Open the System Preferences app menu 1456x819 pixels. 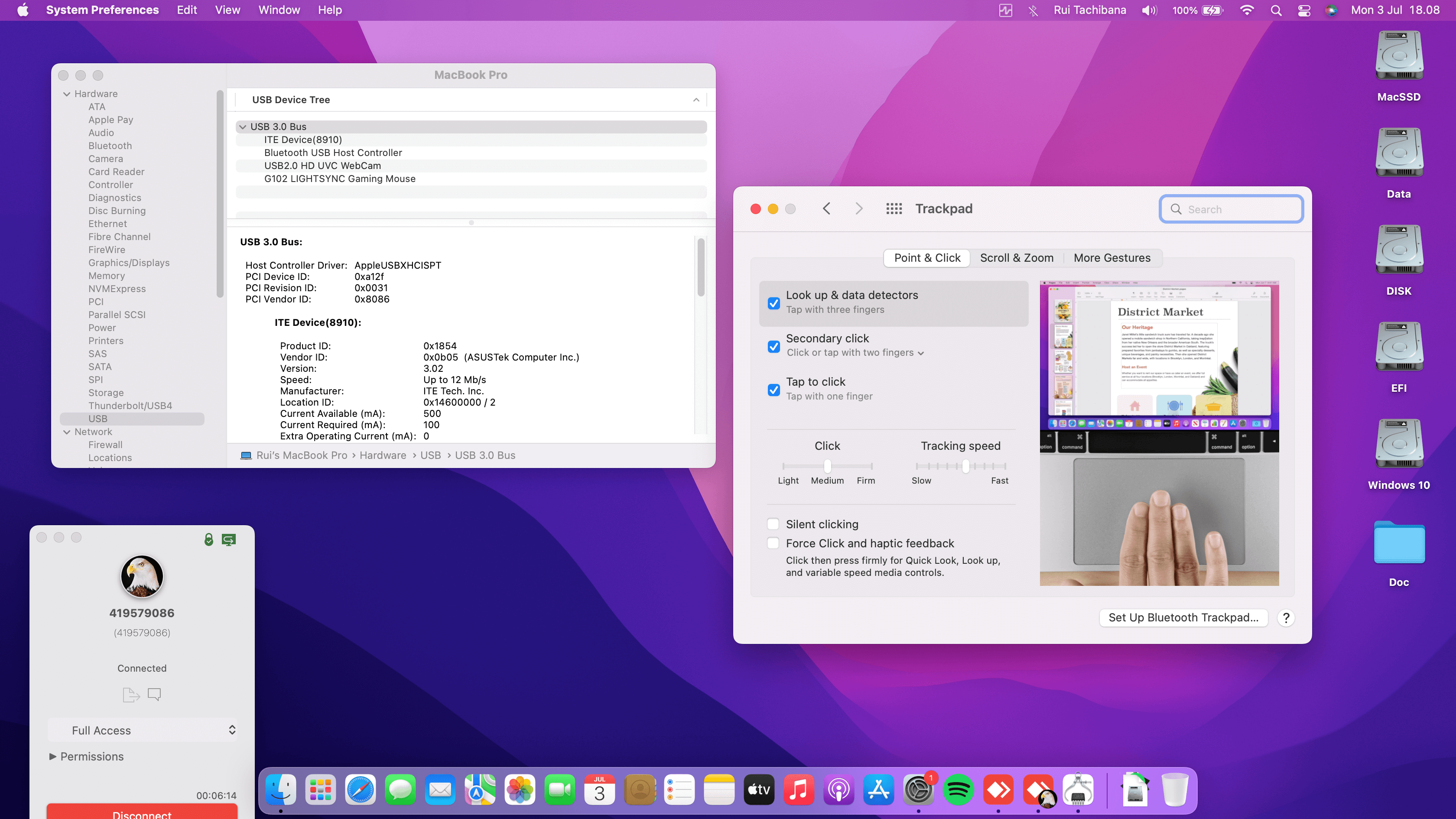[102, 10]
